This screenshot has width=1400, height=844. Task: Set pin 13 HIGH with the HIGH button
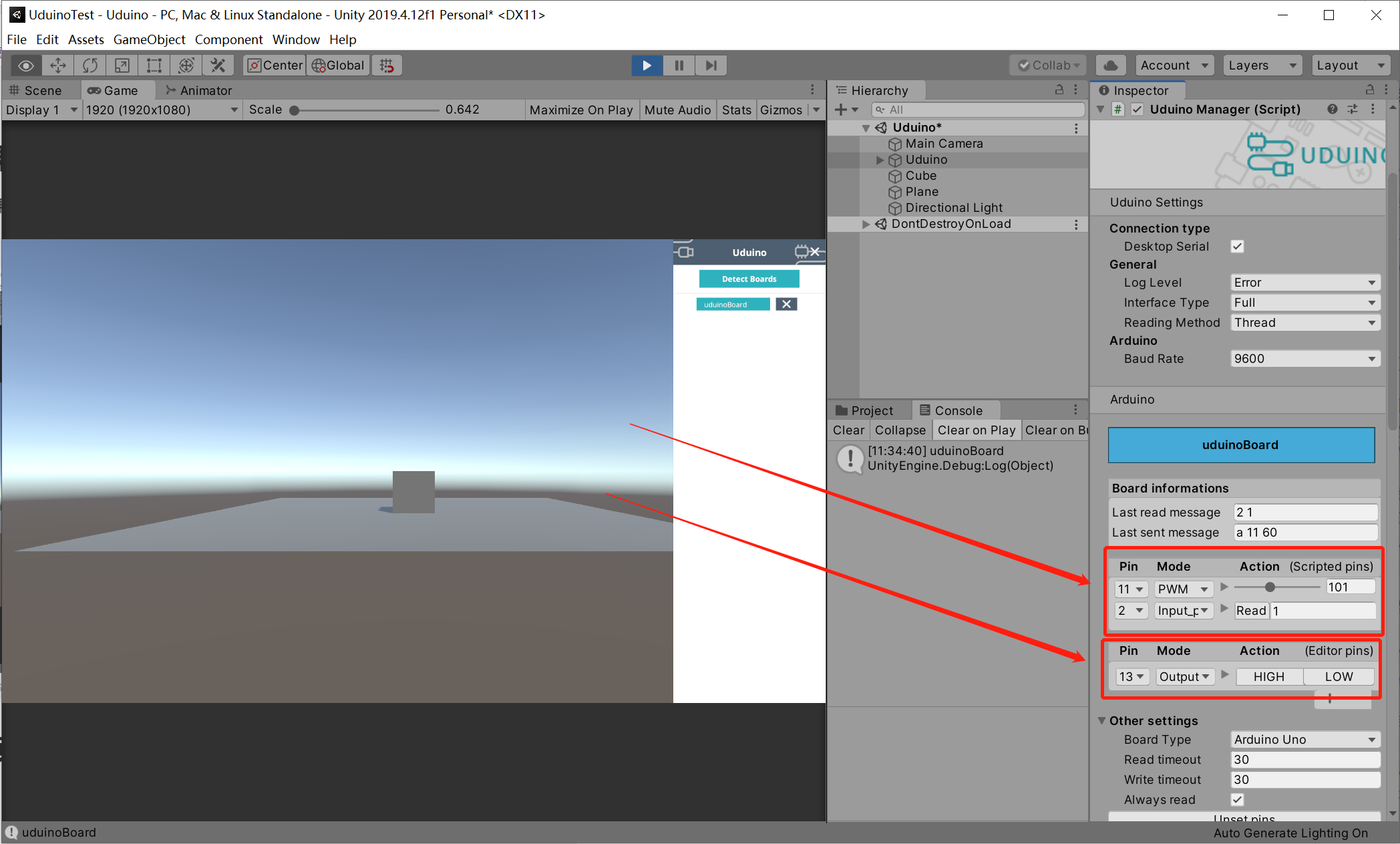tap(1268, 676)
